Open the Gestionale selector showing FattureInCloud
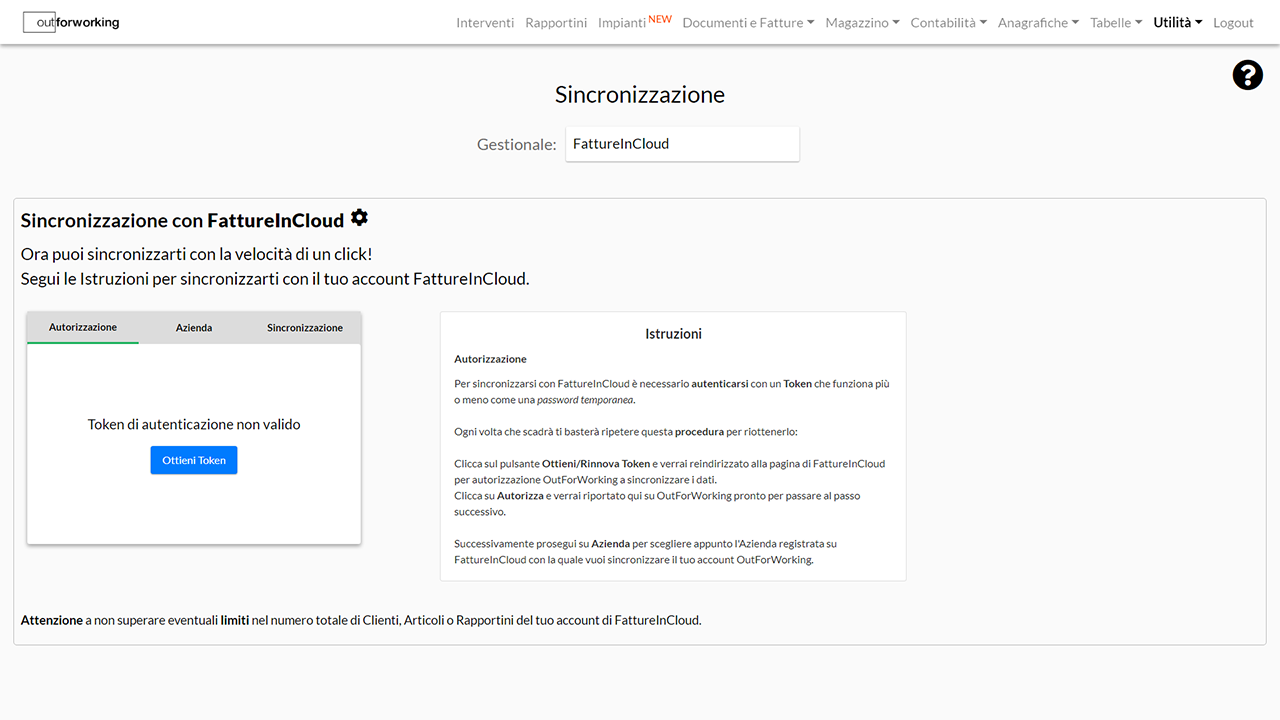This screenshot has height=720, width=1280. click(x=682, y=144)
